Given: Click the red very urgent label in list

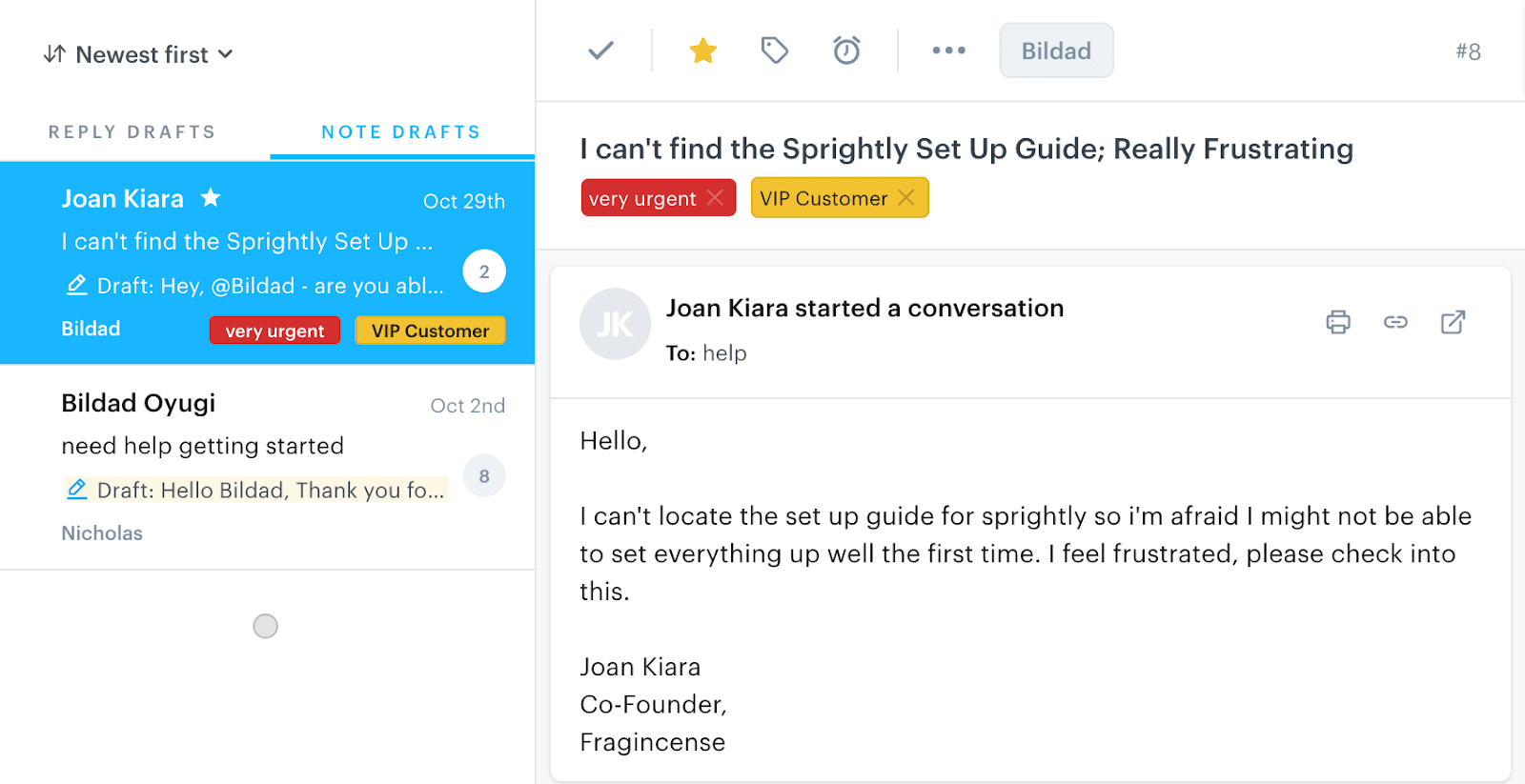Looking at the screenshot, I should click(274, 331).
